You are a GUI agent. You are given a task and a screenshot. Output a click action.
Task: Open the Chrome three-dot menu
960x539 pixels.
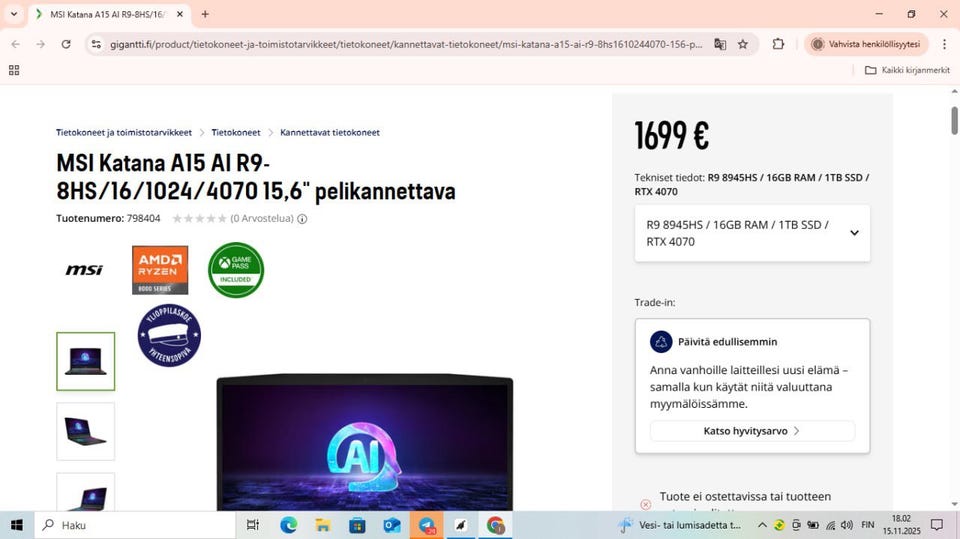point(944,44)
